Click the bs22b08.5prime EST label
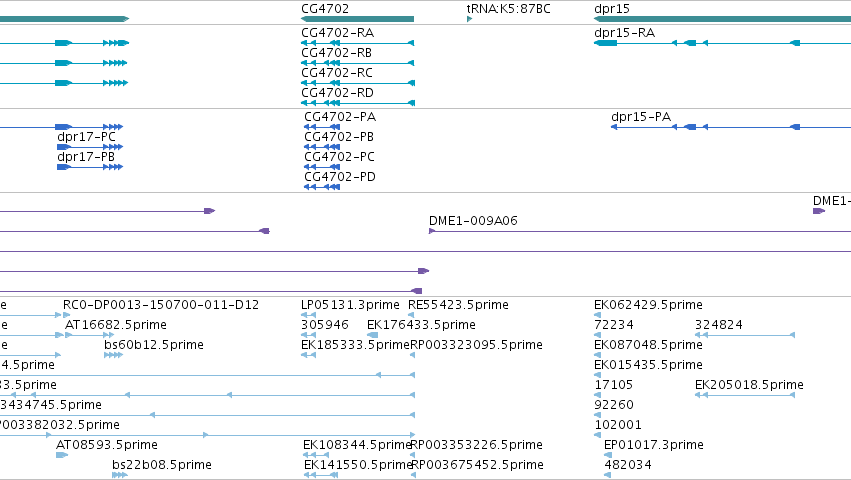Image resolution: width=851 pixels, height=480 pixels. tap(162, 466)
